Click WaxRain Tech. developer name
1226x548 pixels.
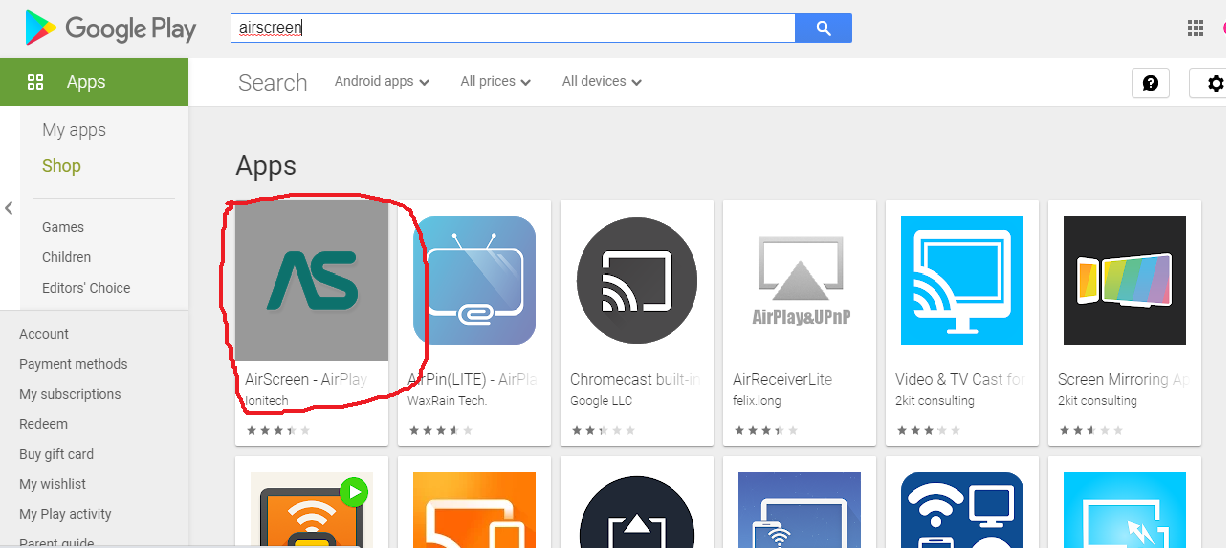click(x=447, y=401)
